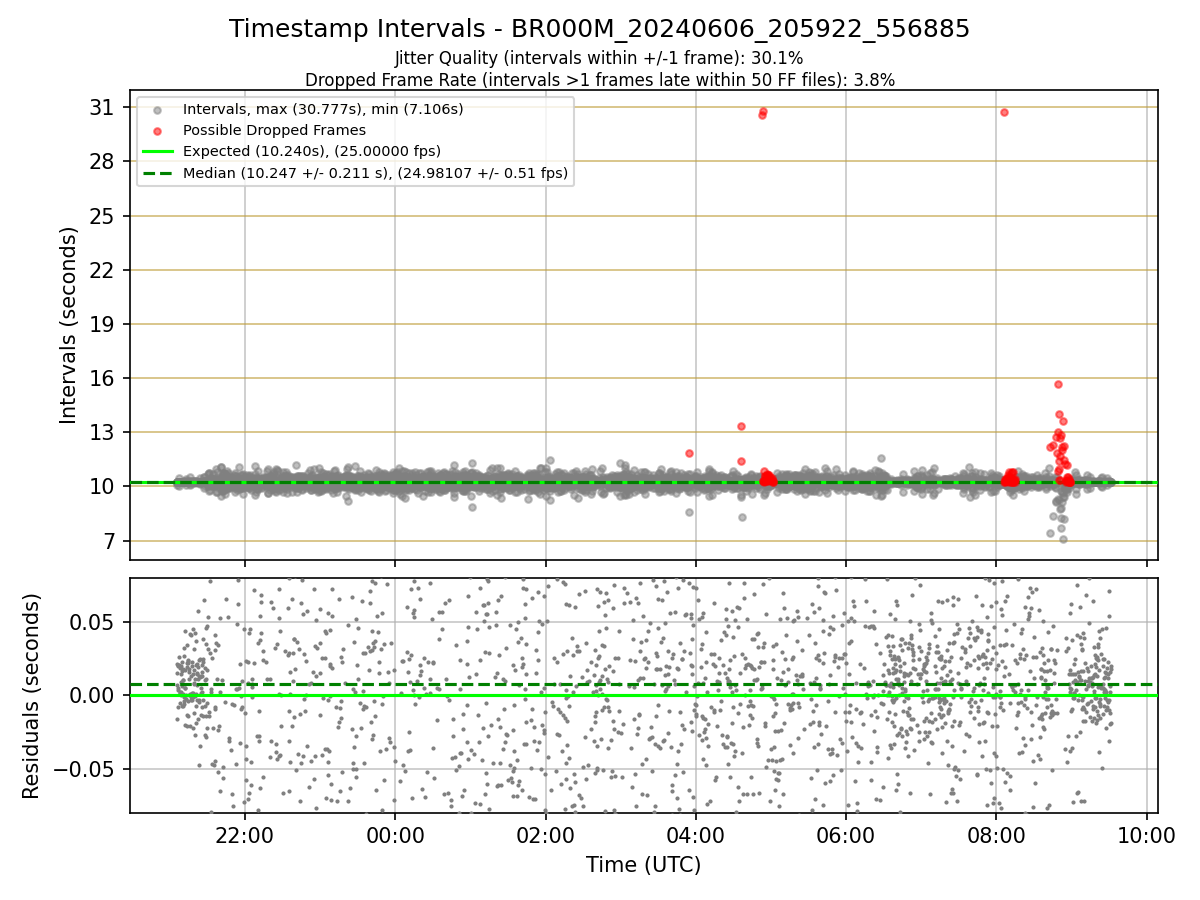Select the 'Jitter Quality' subtitle line showing 30.1%
The height and width of the screenshot is (900, 1200).
(599, 59)
